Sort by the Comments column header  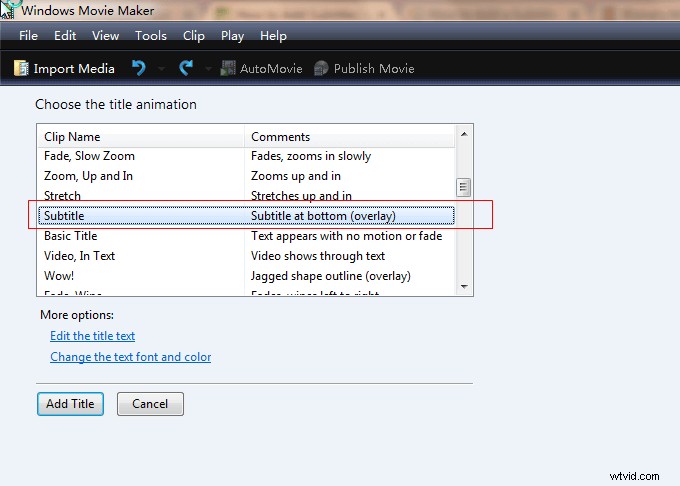point(350,137)
